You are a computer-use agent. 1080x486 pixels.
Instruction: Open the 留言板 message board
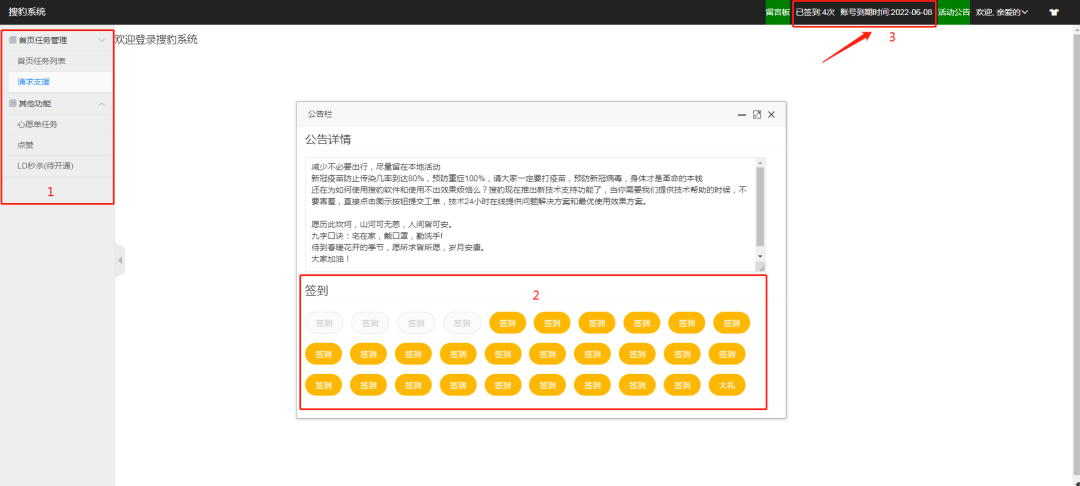coord(778,12)
